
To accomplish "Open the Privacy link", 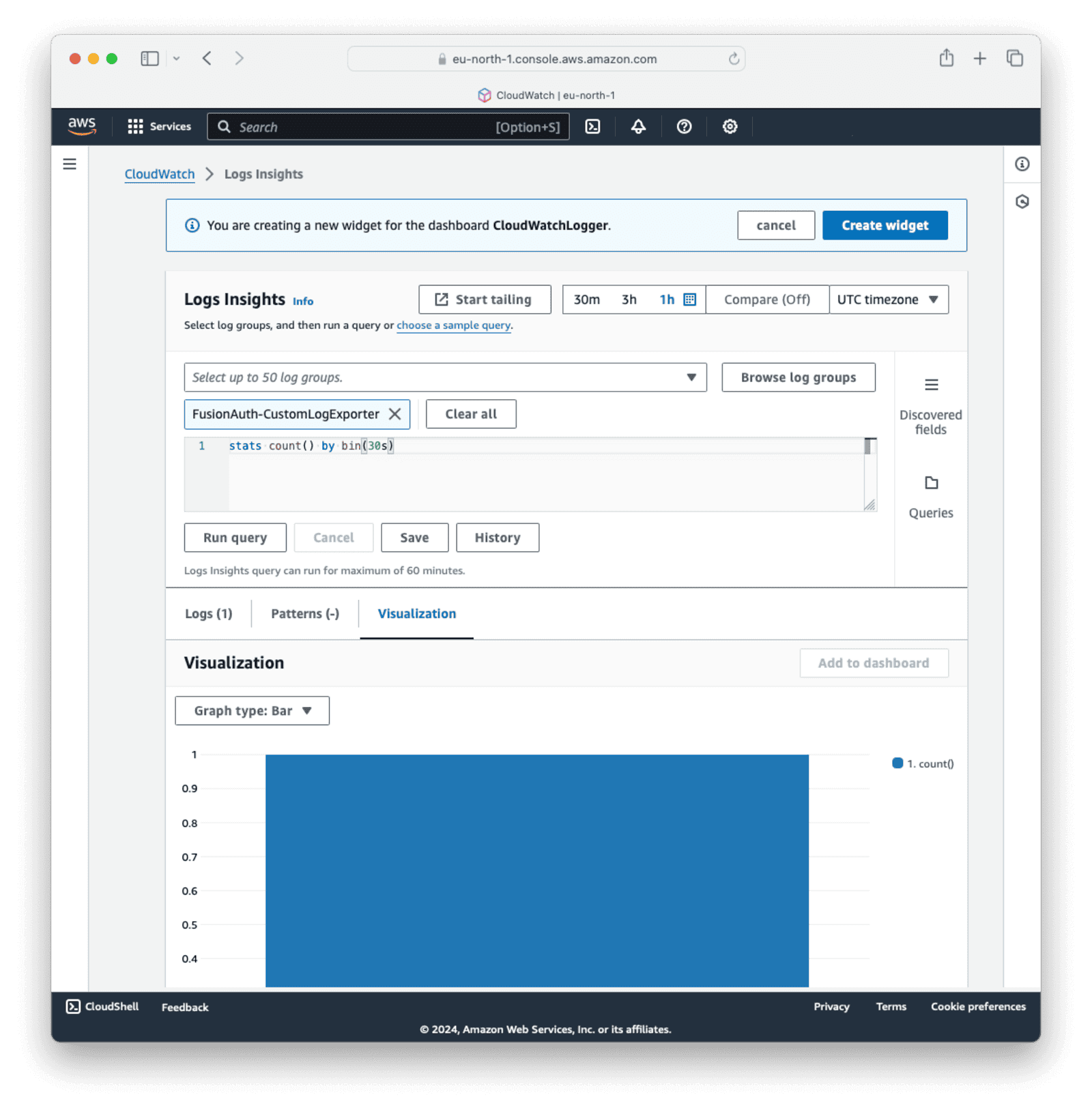I will pos(831,1006).
